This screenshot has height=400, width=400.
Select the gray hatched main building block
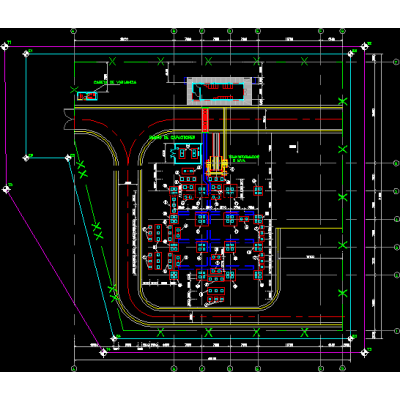pos(220,91)
